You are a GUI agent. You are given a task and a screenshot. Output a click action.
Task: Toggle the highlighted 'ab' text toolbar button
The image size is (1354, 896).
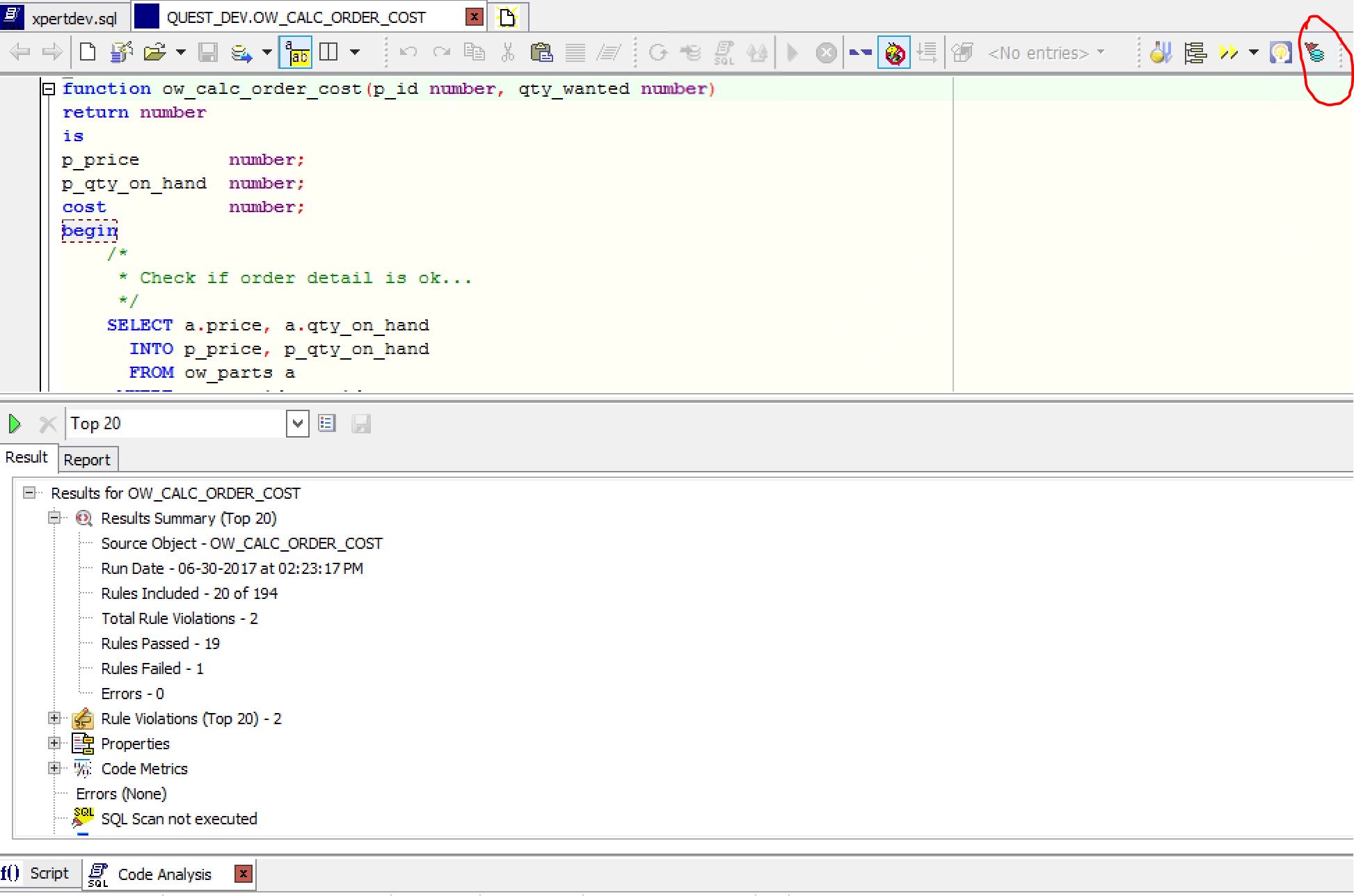[x=295, y=52]
